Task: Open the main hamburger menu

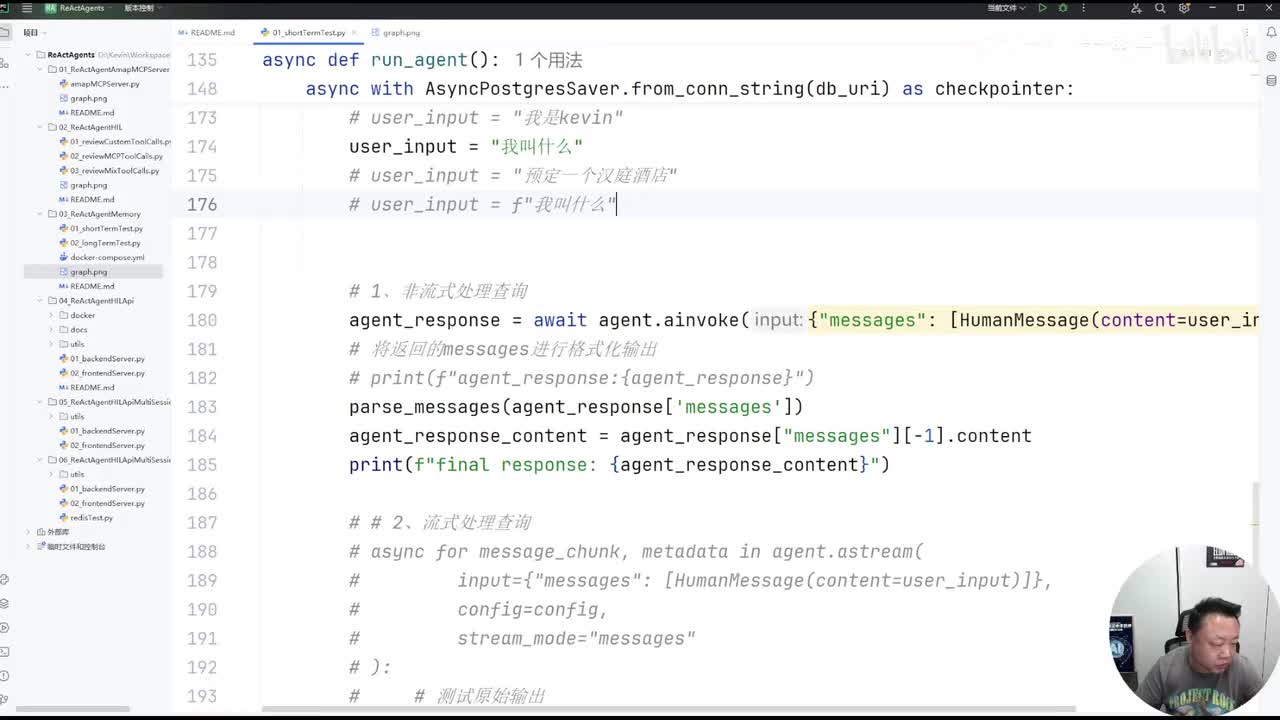Action: click(27, 8)
